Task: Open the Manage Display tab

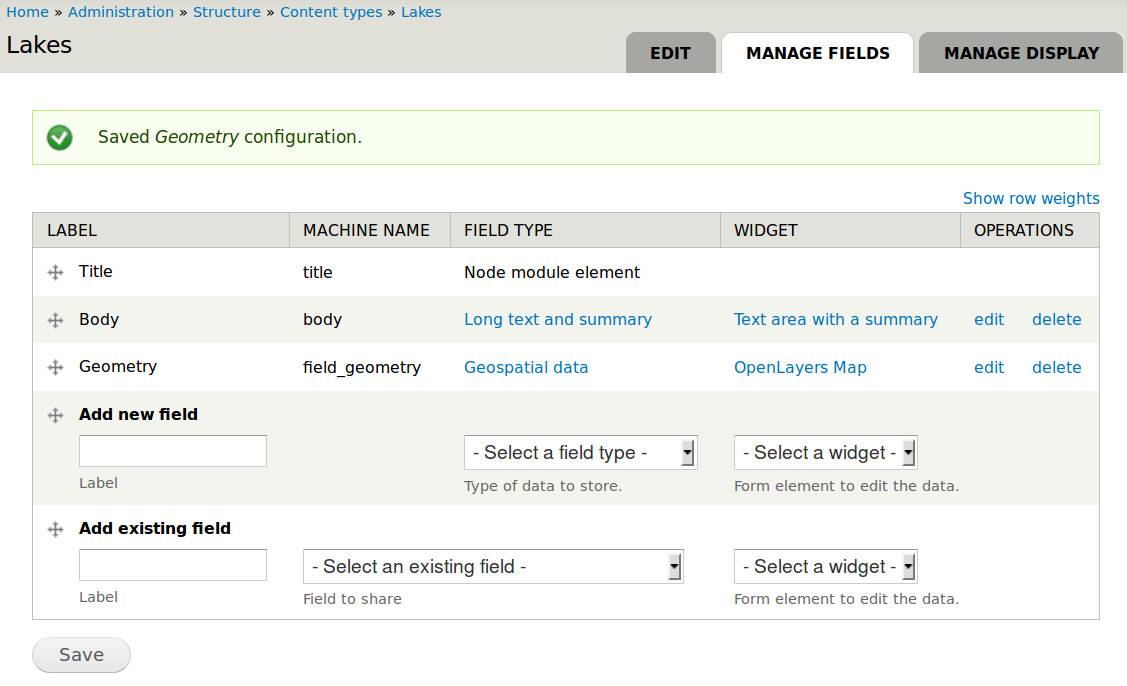Action: [1021, 53]
